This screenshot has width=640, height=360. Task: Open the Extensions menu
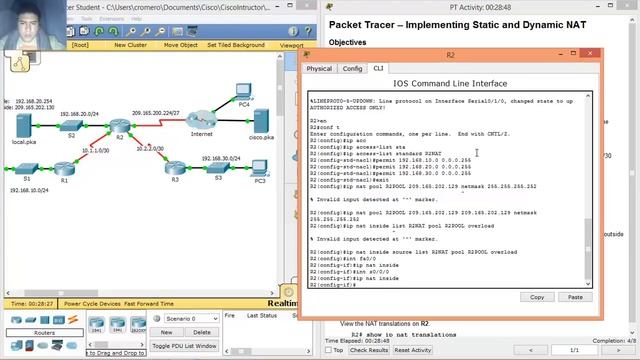tap(111, 19)
